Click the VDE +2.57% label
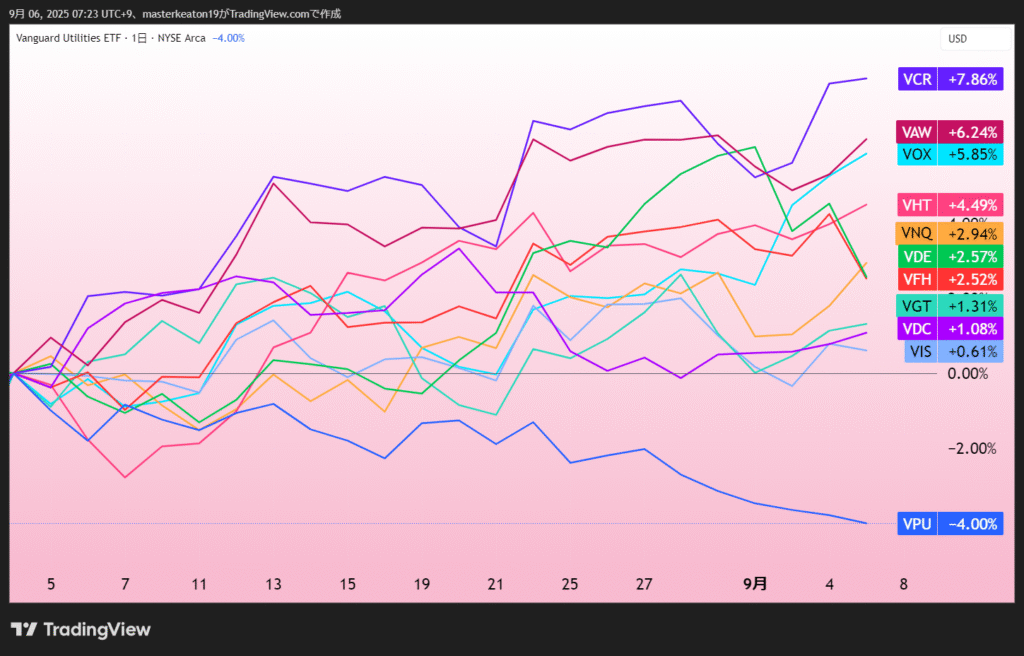 950,256
